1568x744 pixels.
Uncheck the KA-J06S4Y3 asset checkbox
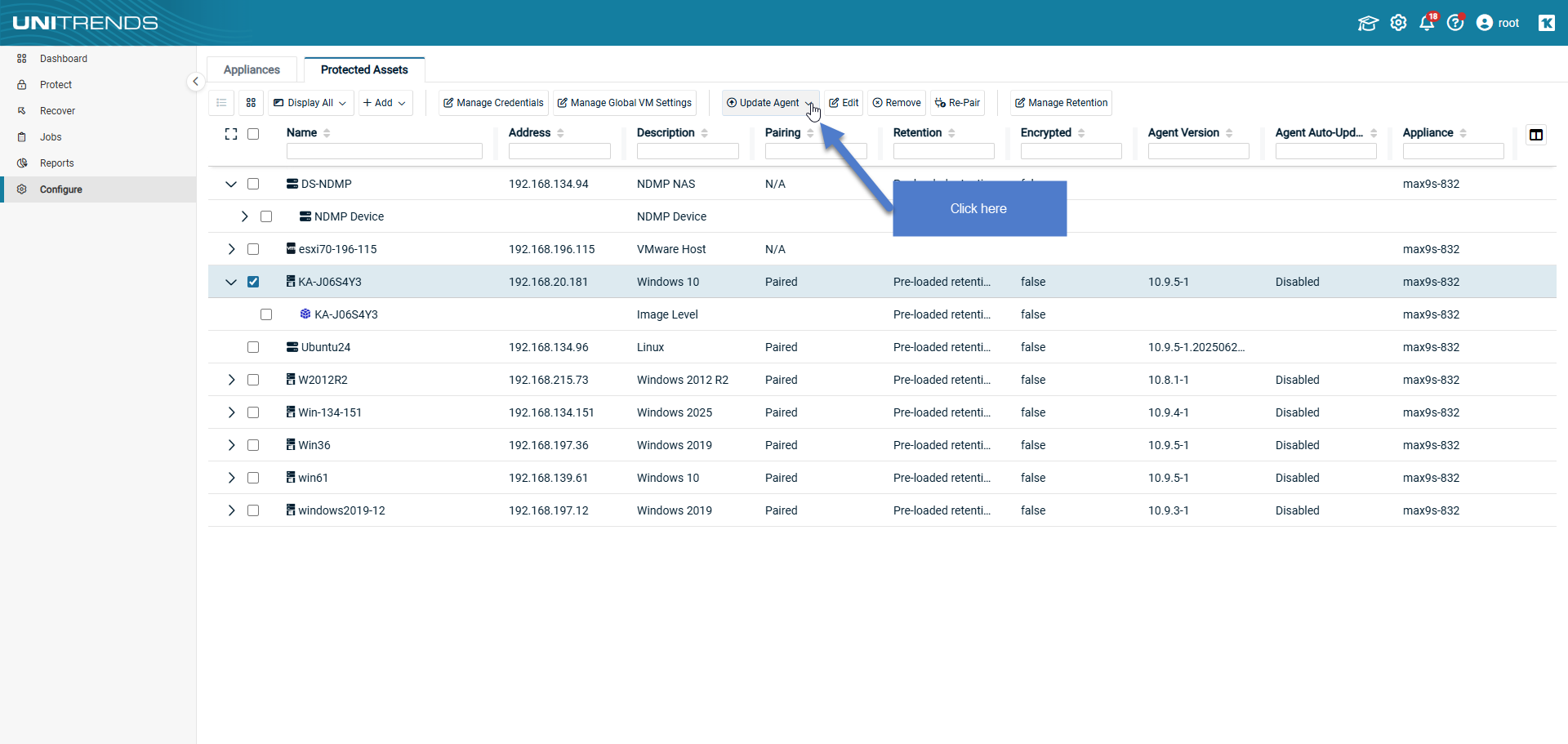click(253, 282)
